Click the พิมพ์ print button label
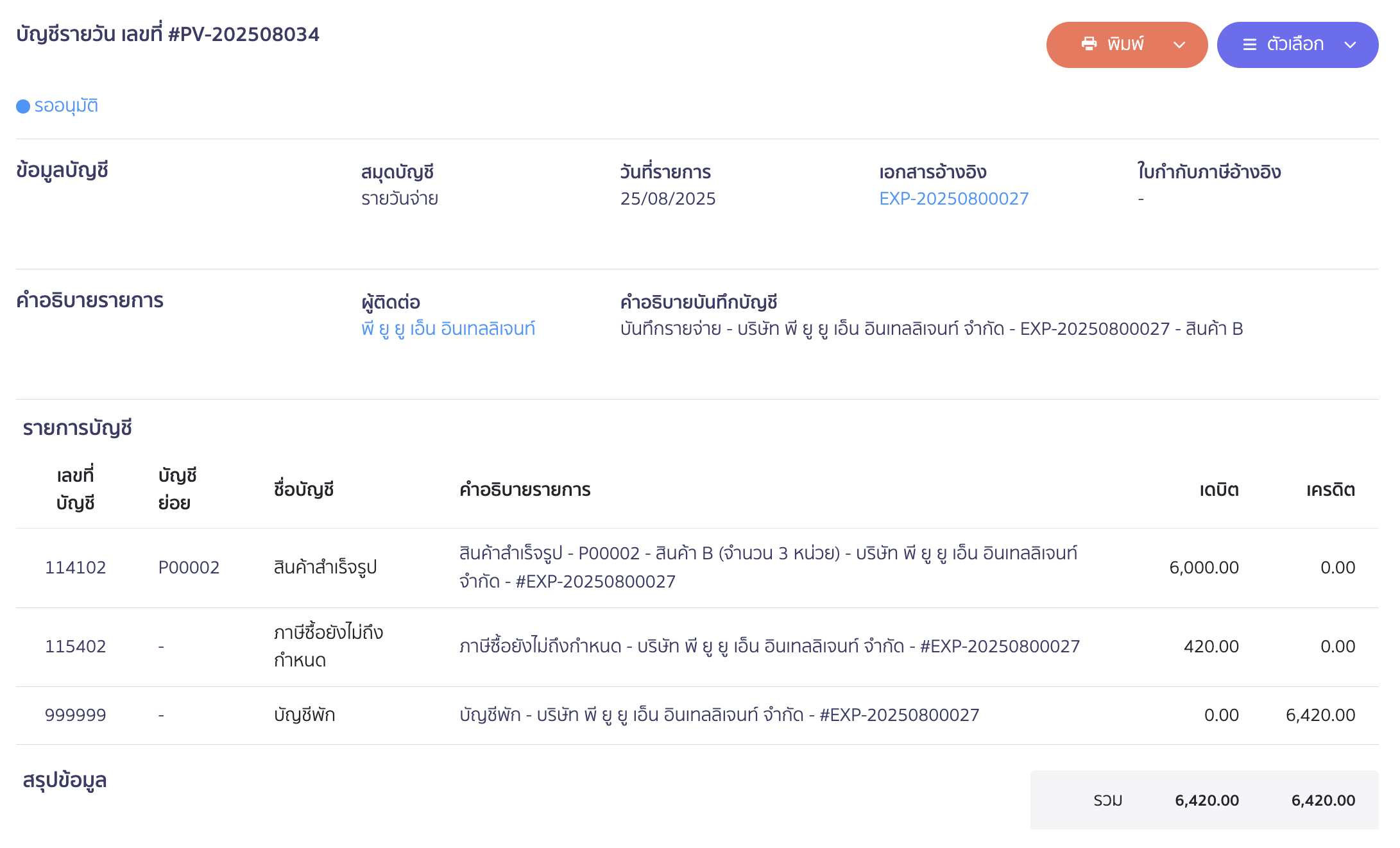The width and height of the screenshot is (1400, 848). coord(1125,44)
